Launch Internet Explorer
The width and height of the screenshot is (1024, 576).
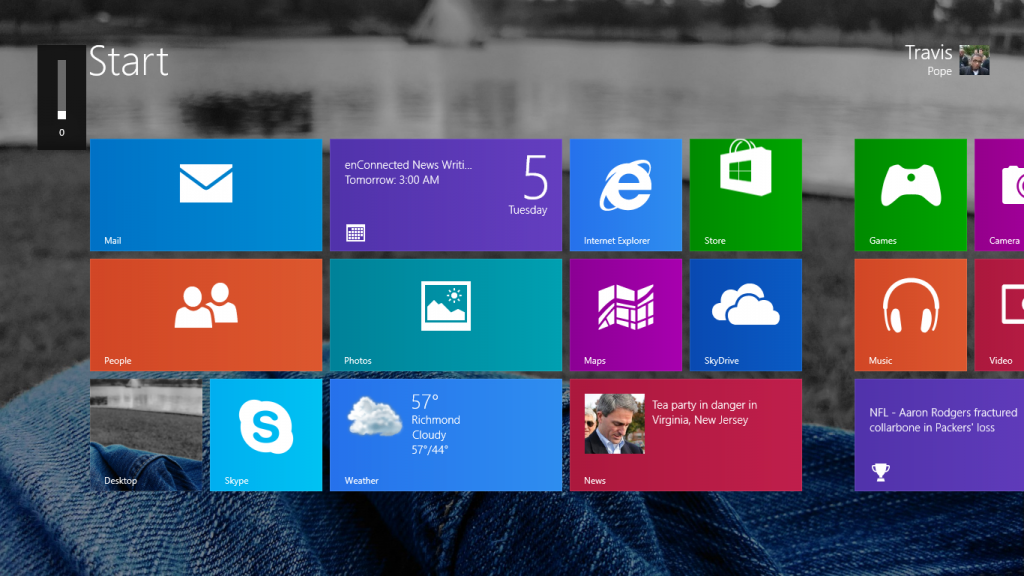[625, 195]
